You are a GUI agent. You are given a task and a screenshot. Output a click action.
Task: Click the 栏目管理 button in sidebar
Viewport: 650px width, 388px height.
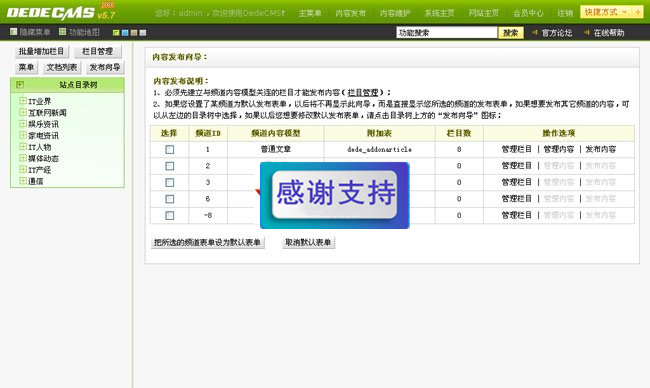point(98,51)
